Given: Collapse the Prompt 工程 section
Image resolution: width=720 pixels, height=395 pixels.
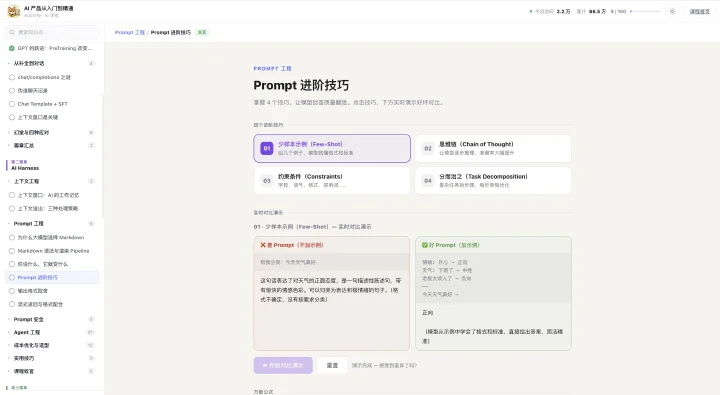Looking at the screenshot, I should [52, 223].
